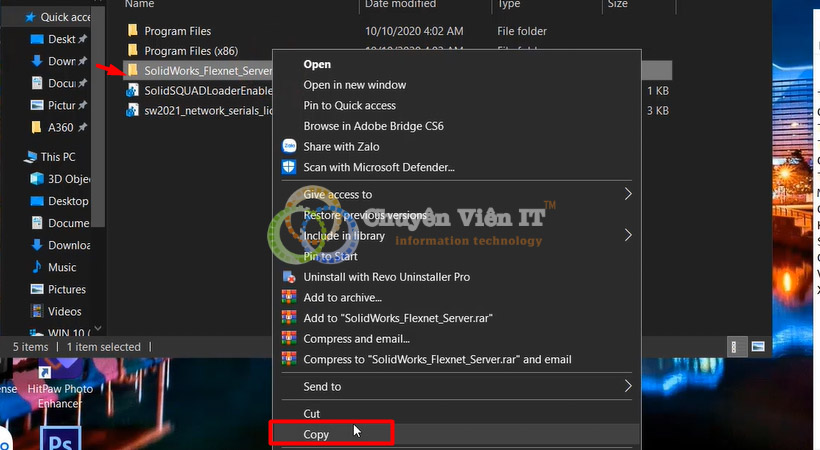
Task: Open Photoshop desktop shortcut icon
Action: coord(59,441)
